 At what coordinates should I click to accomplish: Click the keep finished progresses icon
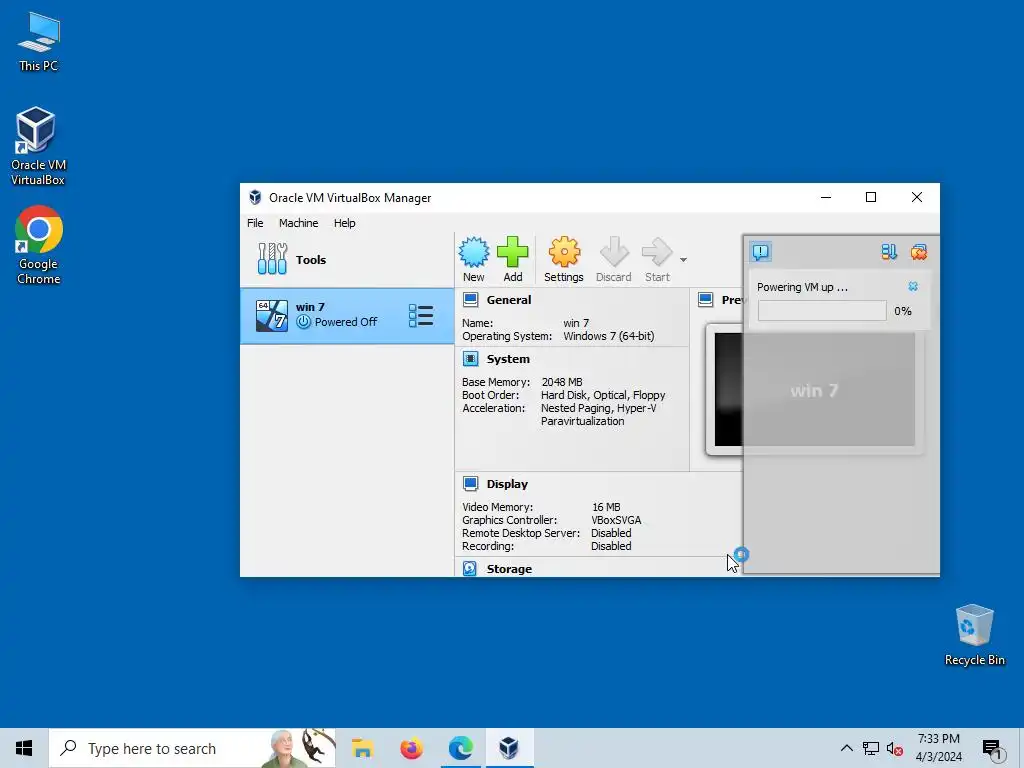(889, 252)
